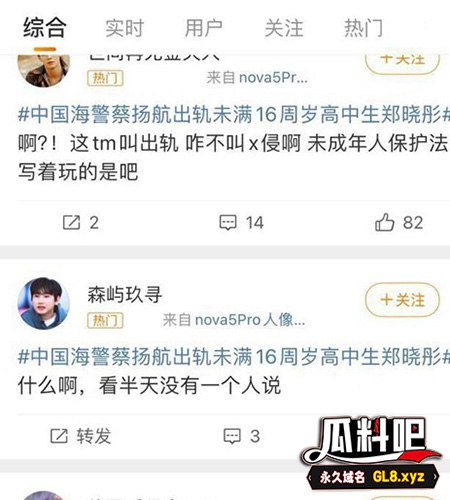
Task: Open the 森屿玖寻 username
Action: point(125,295)
